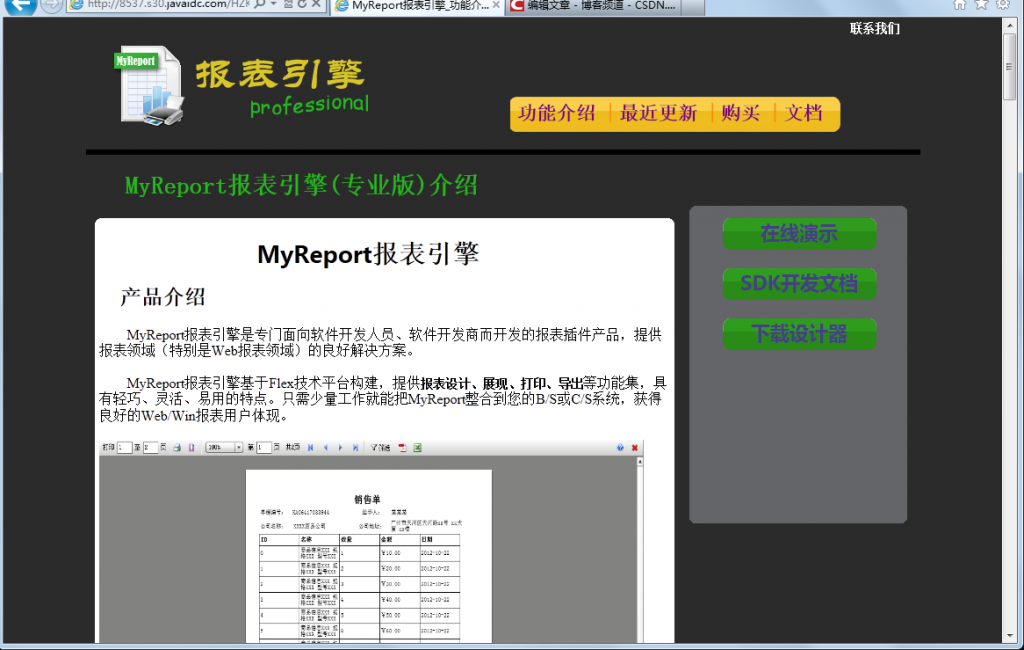Open the SDK开发文档 button

pyautogui.click(x=799, y=284)
